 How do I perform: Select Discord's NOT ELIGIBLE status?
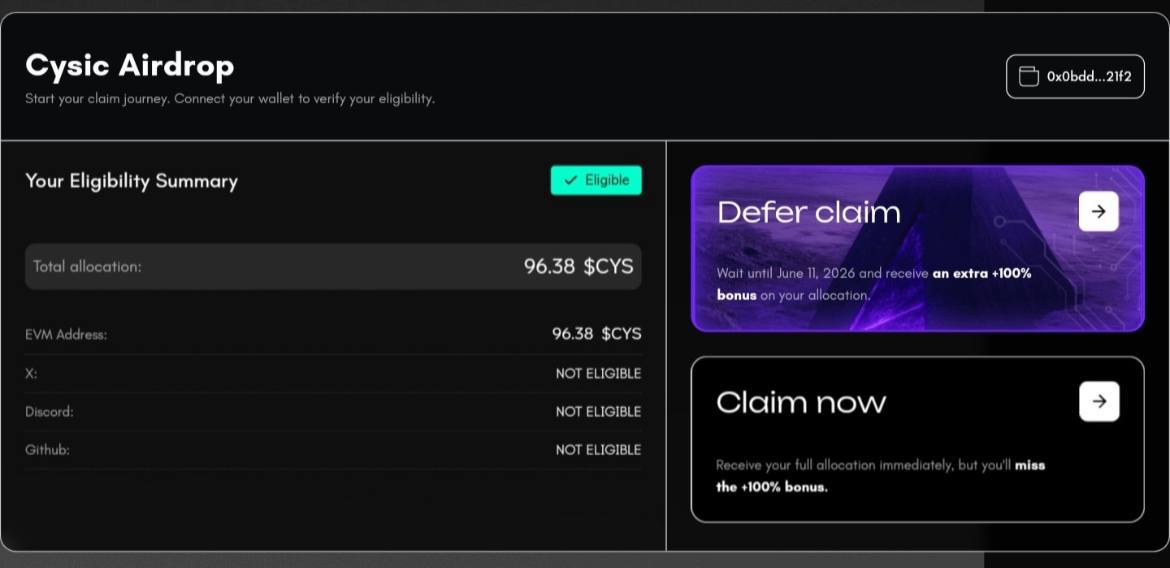[x=598, y=411]
